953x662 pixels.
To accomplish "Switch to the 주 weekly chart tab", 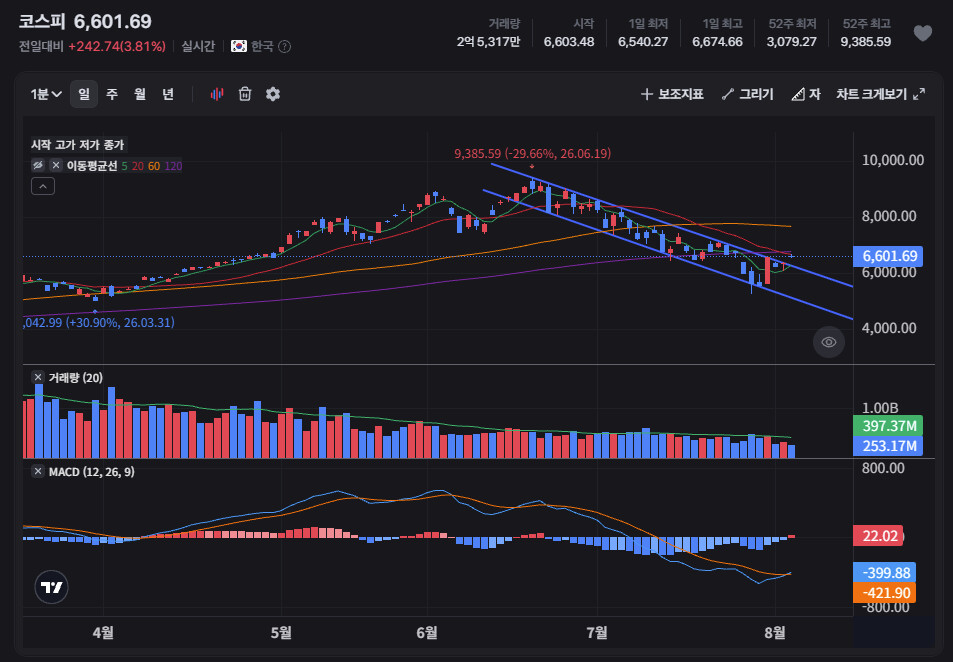I will point(112,94).
